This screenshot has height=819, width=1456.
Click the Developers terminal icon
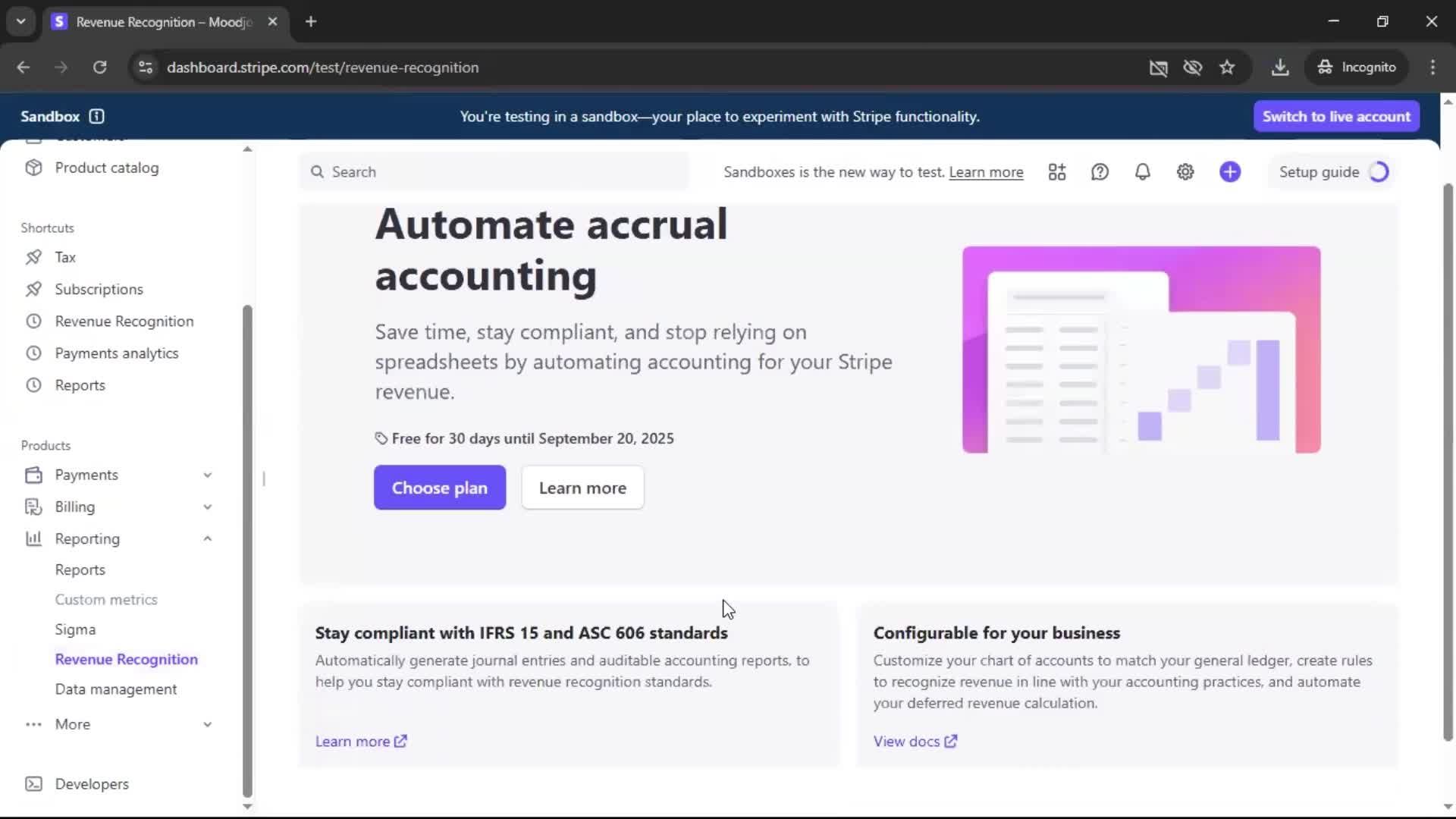pyautogui.click(x=33, y=784)
